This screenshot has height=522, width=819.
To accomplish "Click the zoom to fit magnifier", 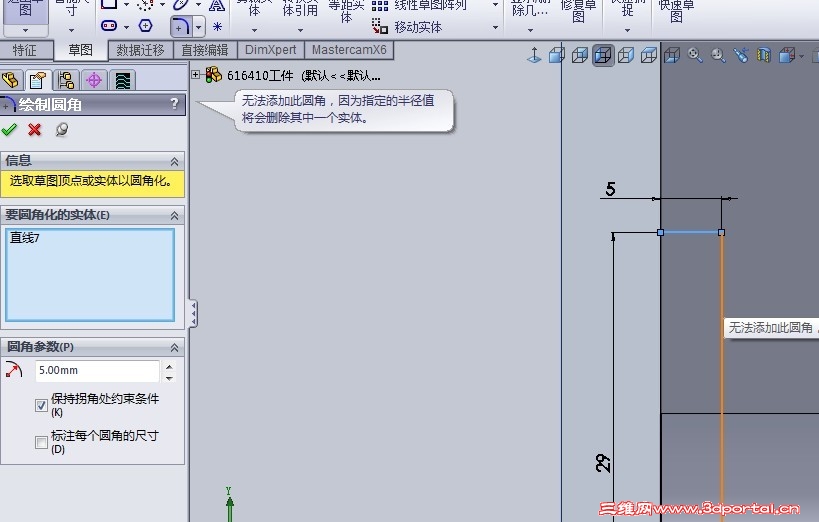I will click(x=695, y=55).
